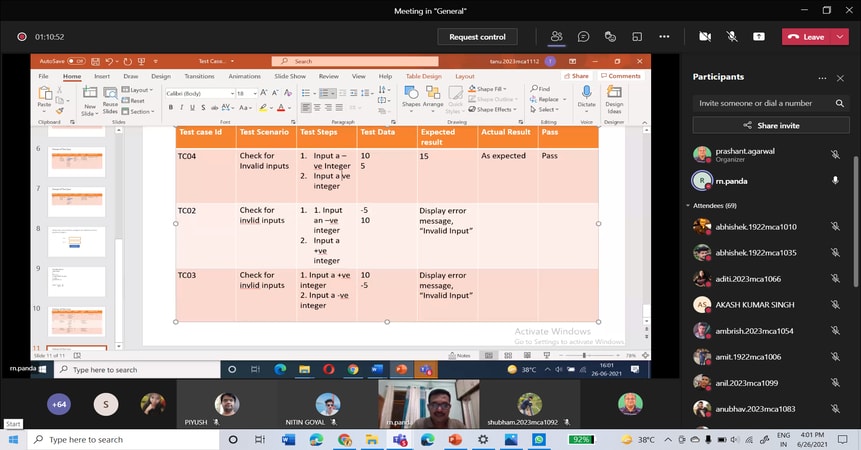Open More actions ellipsis in meeting toolbar

click(x=662, y=37)
